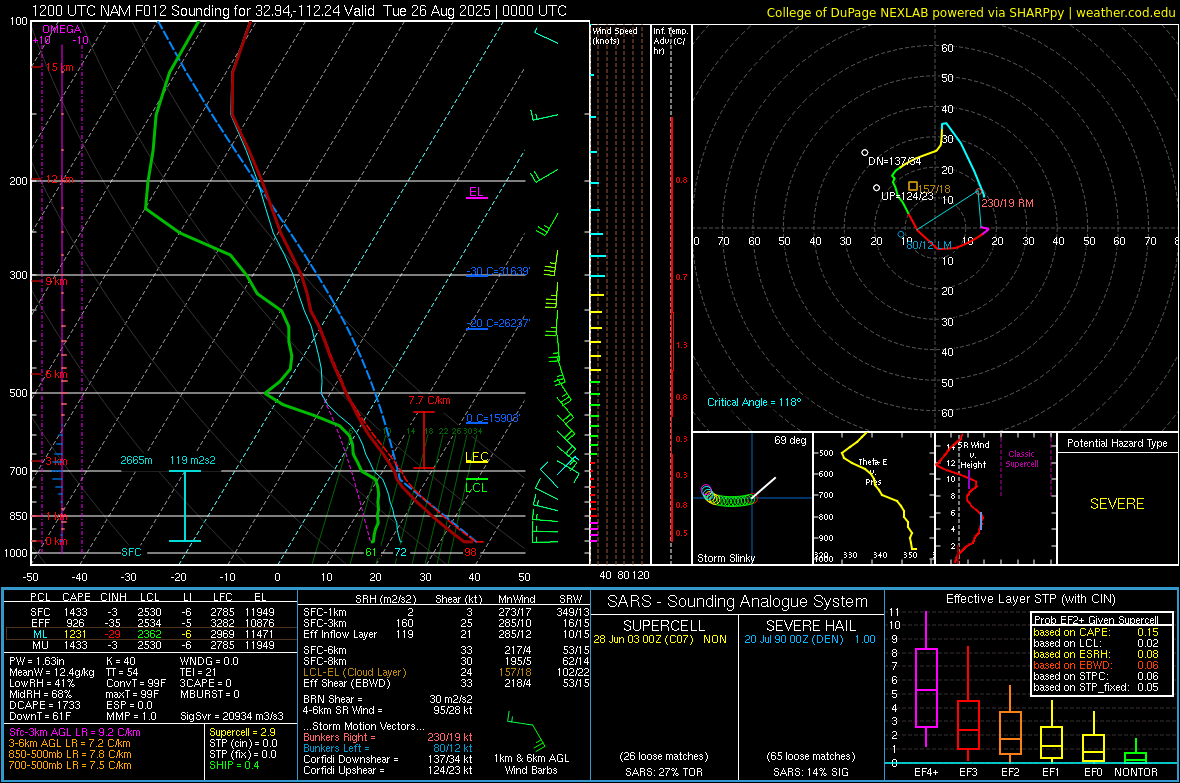This screenshot has width=1180, height=783.
Task: Open the 20 Jul 90 00Z (DEN) hail analog
Action: click(810, 639)
